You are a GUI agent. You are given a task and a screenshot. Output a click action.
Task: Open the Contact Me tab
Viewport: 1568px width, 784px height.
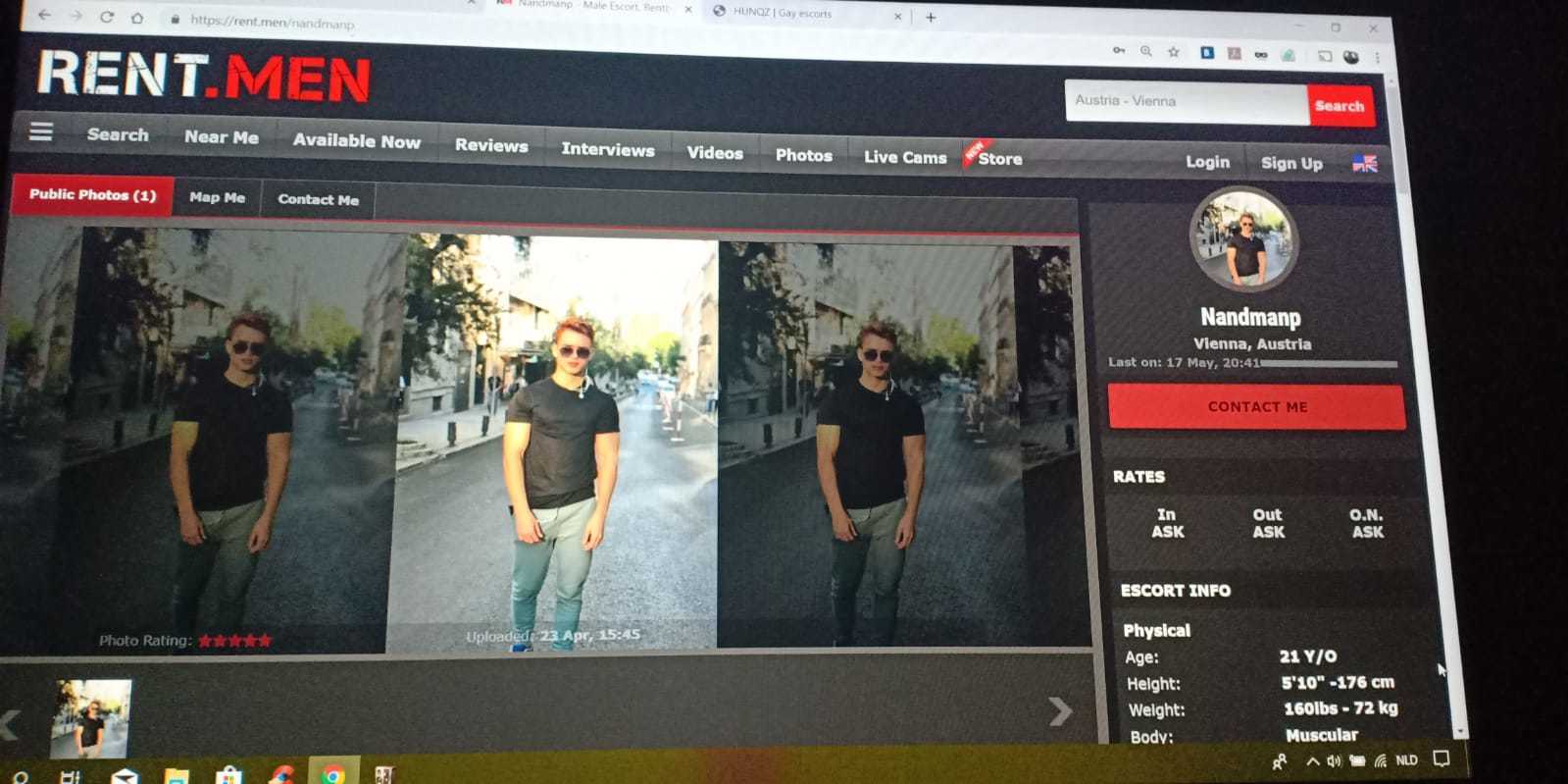(x=318, y=199)
